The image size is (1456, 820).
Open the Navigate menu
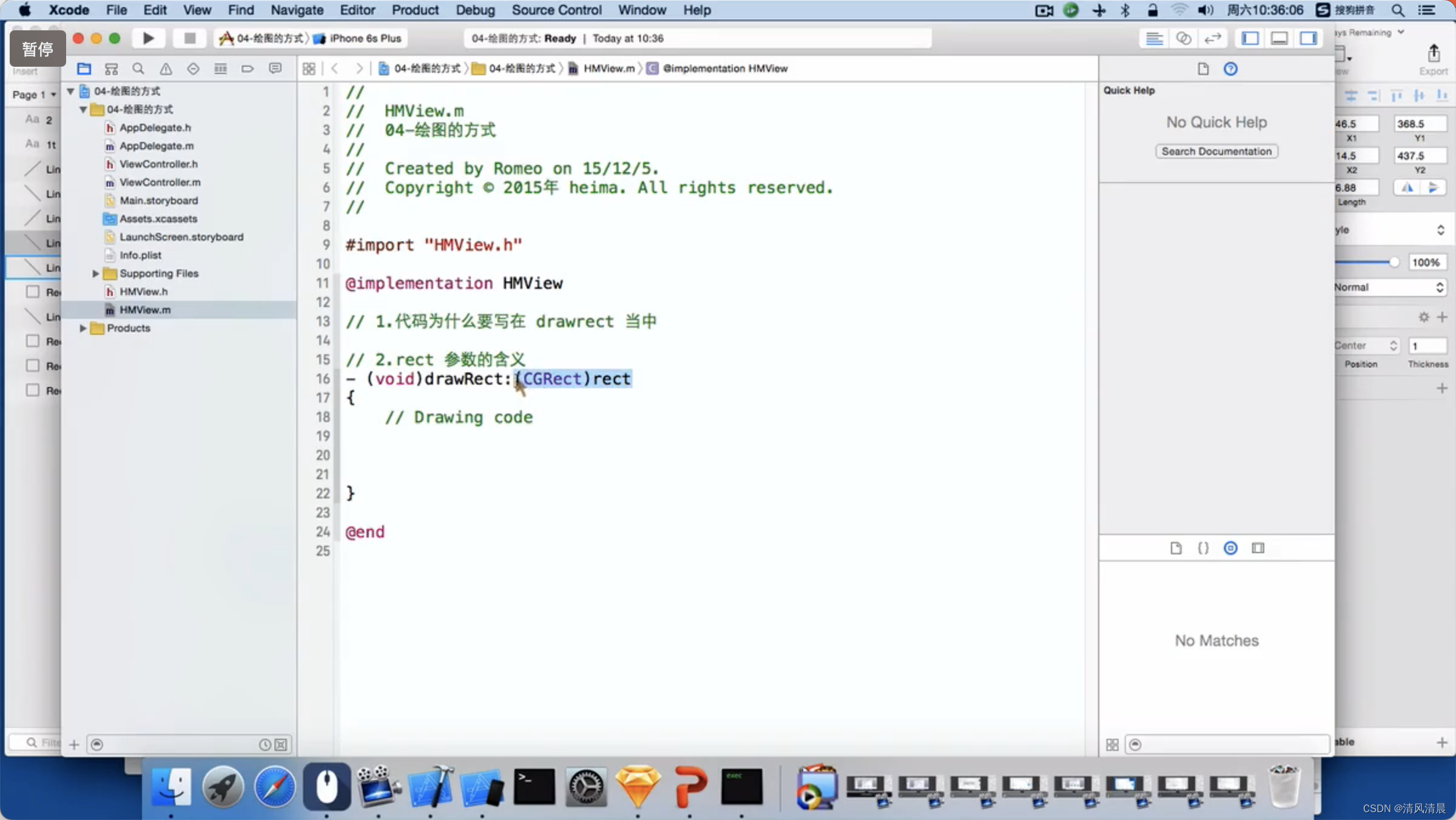297,10
